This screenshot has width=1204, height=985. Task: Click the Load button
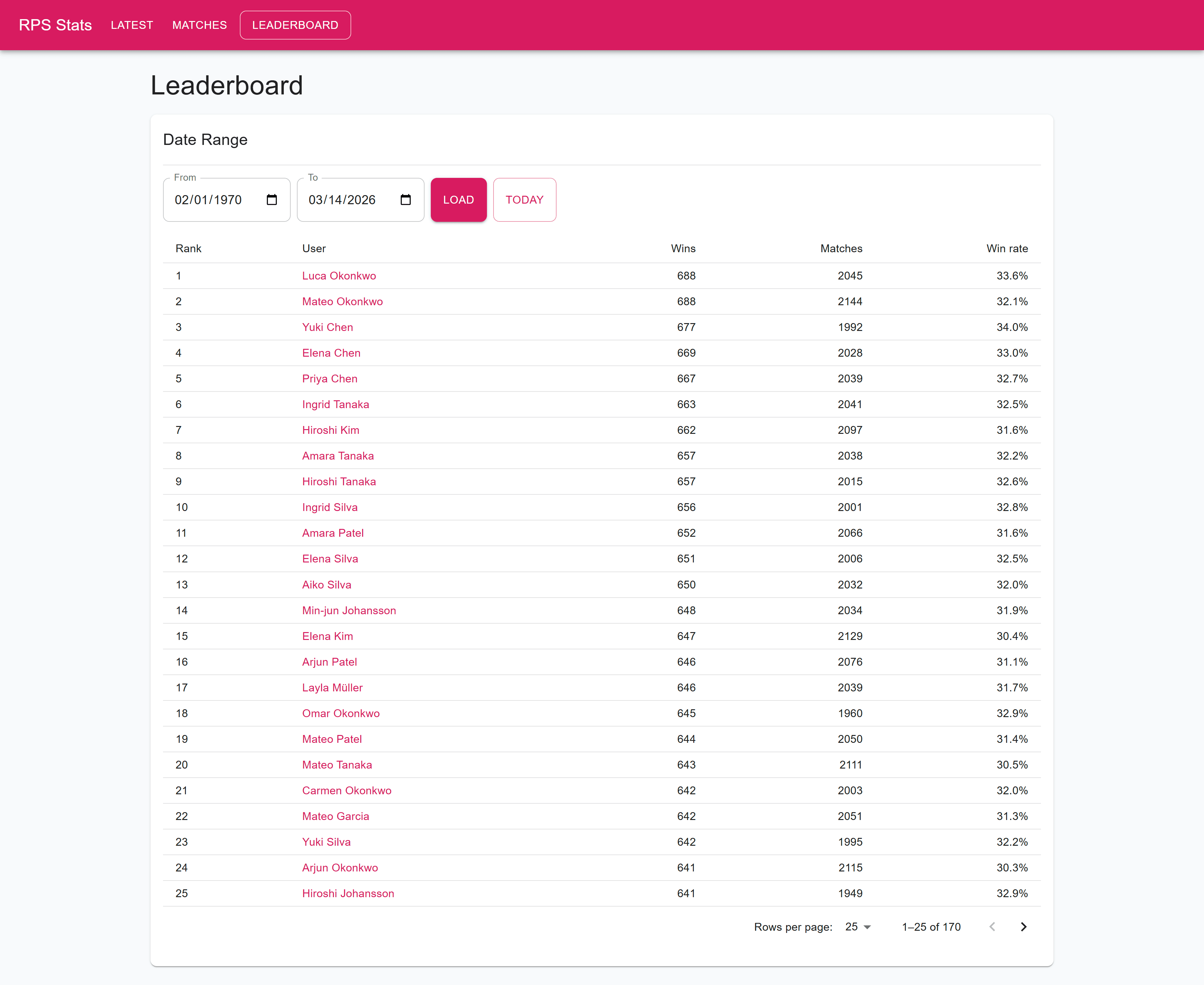(458, 200)
